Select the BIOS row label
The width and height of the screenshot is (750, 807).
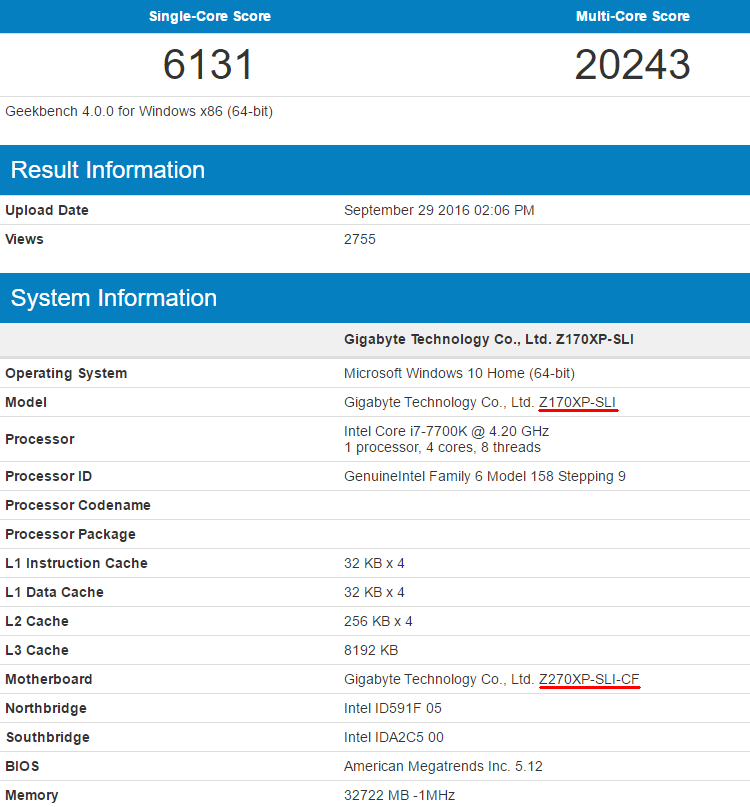(22, 766)
